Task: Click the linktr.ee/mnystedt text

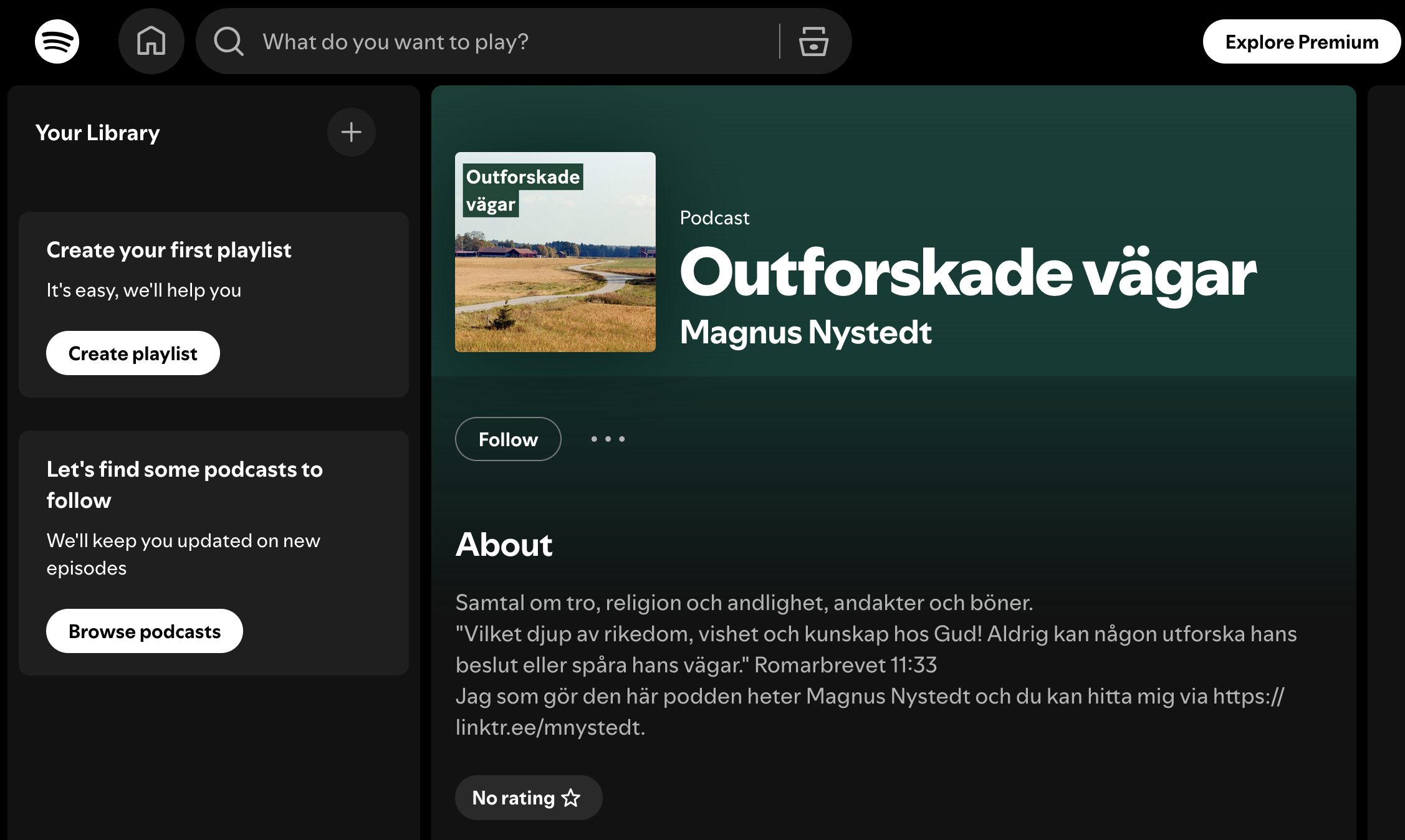Action: click(x=550, y=727)
